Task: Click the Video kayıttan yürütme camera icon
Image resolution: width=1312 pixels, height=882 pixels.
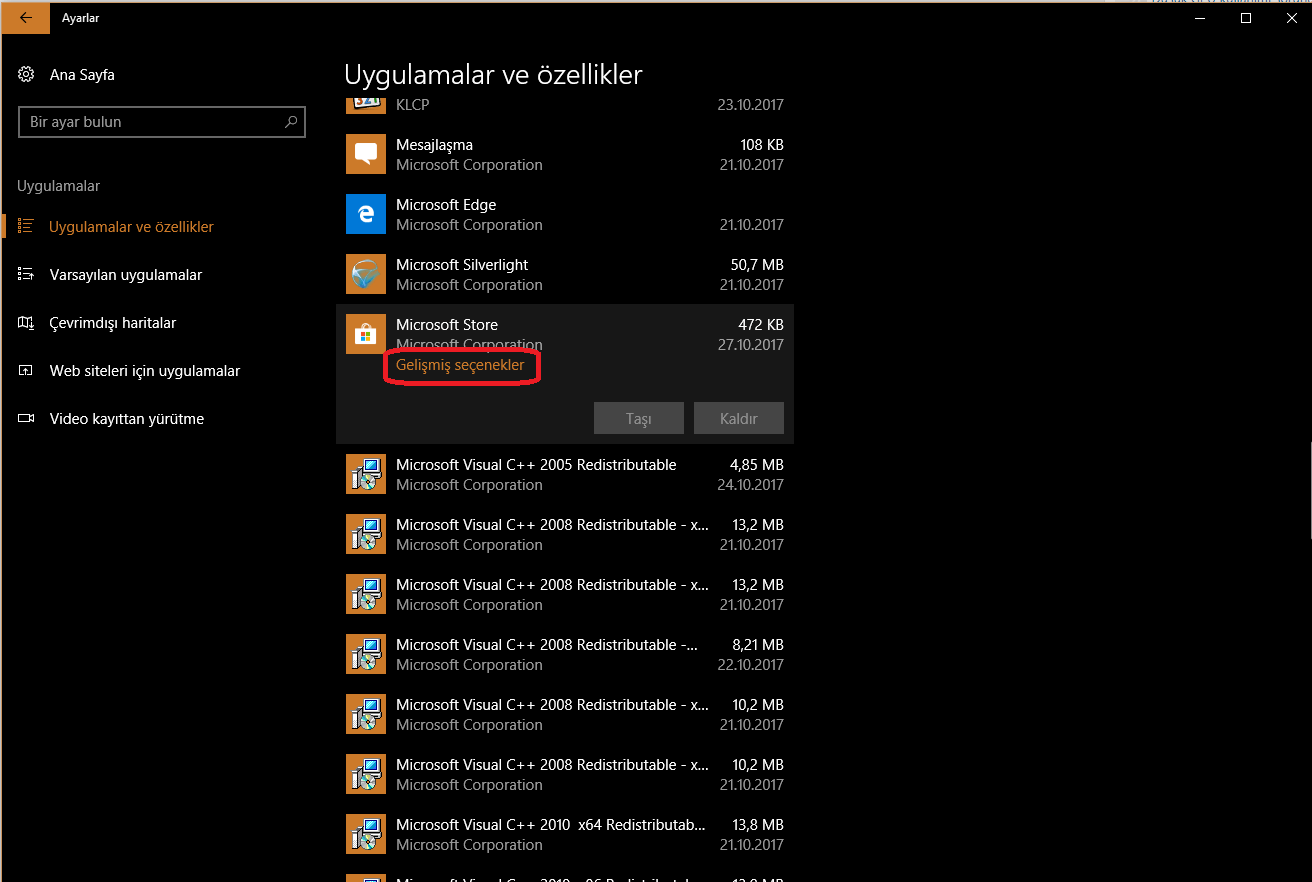Action: point(26,419)
